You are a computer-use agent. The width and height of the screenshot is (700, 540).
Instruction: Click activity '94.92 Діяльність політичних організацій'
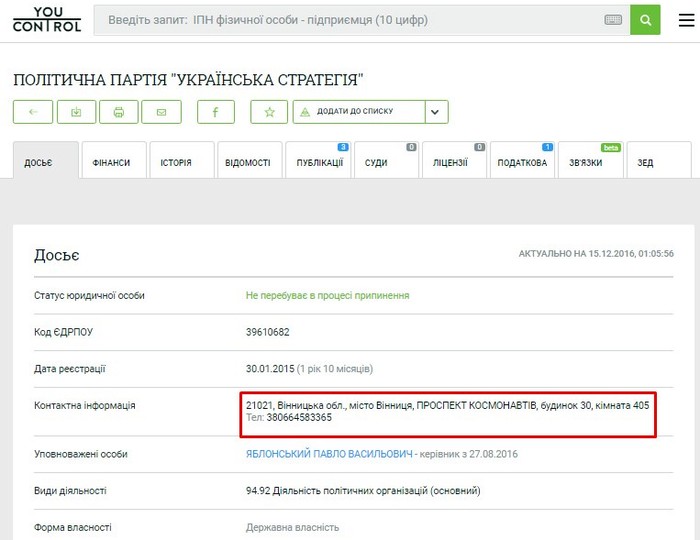(x=363, y=491)
